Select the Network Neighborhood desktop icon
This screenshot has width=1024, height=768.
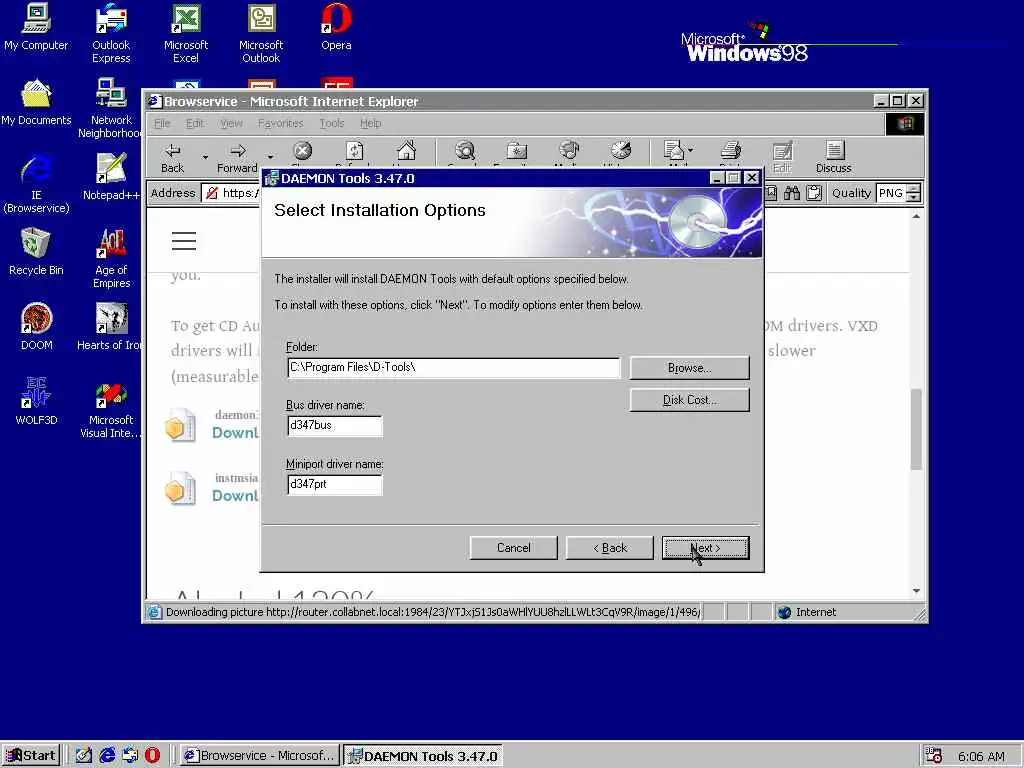110,108
